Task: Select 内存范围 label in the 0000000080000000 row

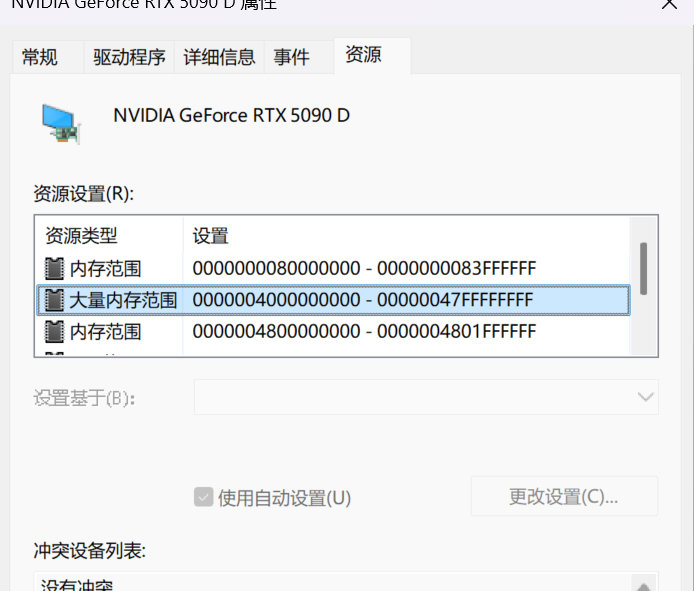Action: (106, 269)
